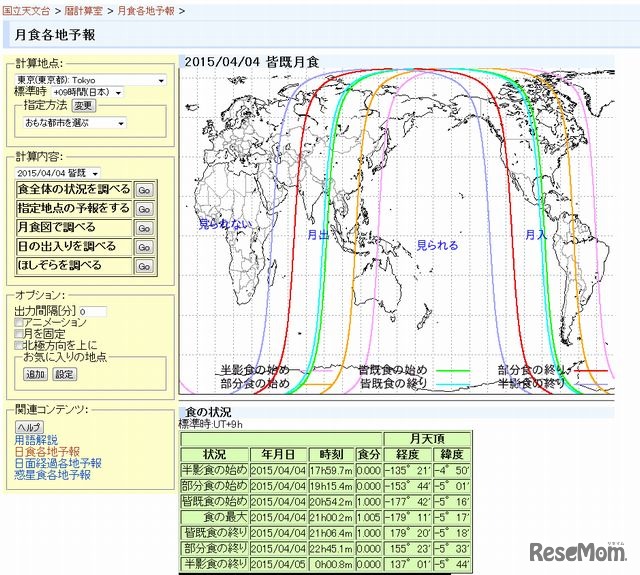Select the 経度 column header
This screenshot has height=575, width=640.
coord(407,455)
